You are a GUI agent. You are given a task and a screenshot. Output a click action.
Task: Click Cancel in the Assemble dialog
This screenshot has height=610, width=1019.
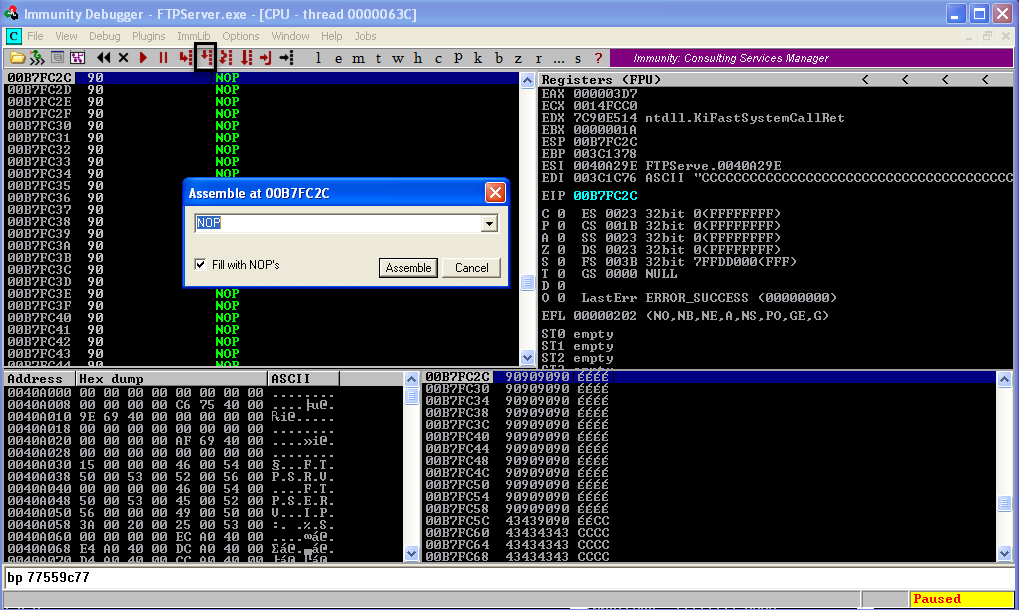[x=471, y=268]
